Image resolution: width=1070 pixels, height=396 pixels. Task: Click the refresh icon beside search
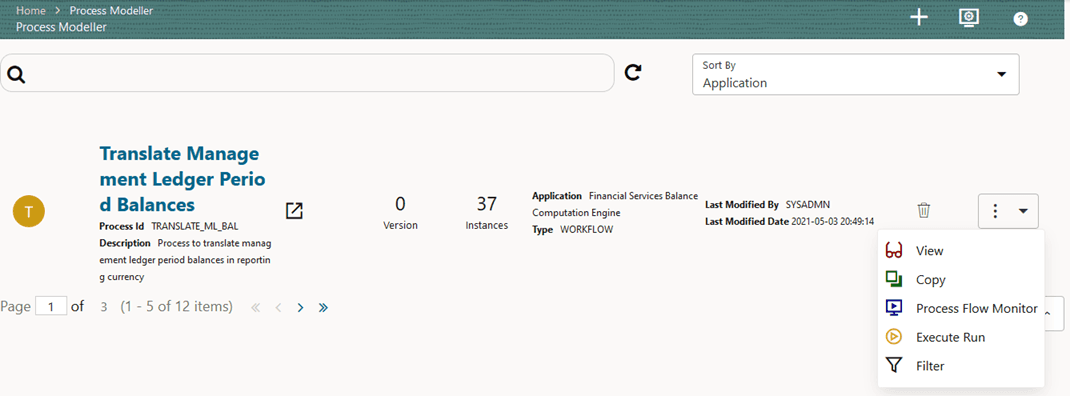[x=633, y=72]
